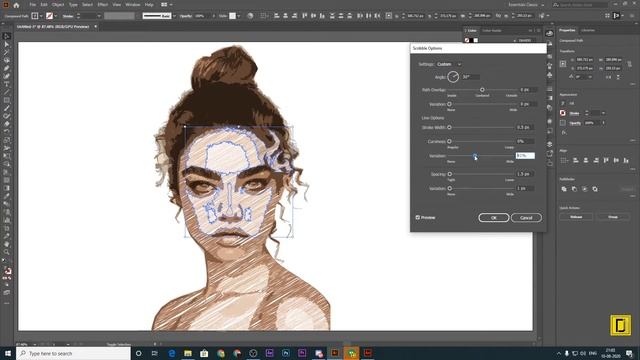The height and width of the screenshot is (360, 640).
Task: Select the Direct Selection tool
Action: coord(7,44)
